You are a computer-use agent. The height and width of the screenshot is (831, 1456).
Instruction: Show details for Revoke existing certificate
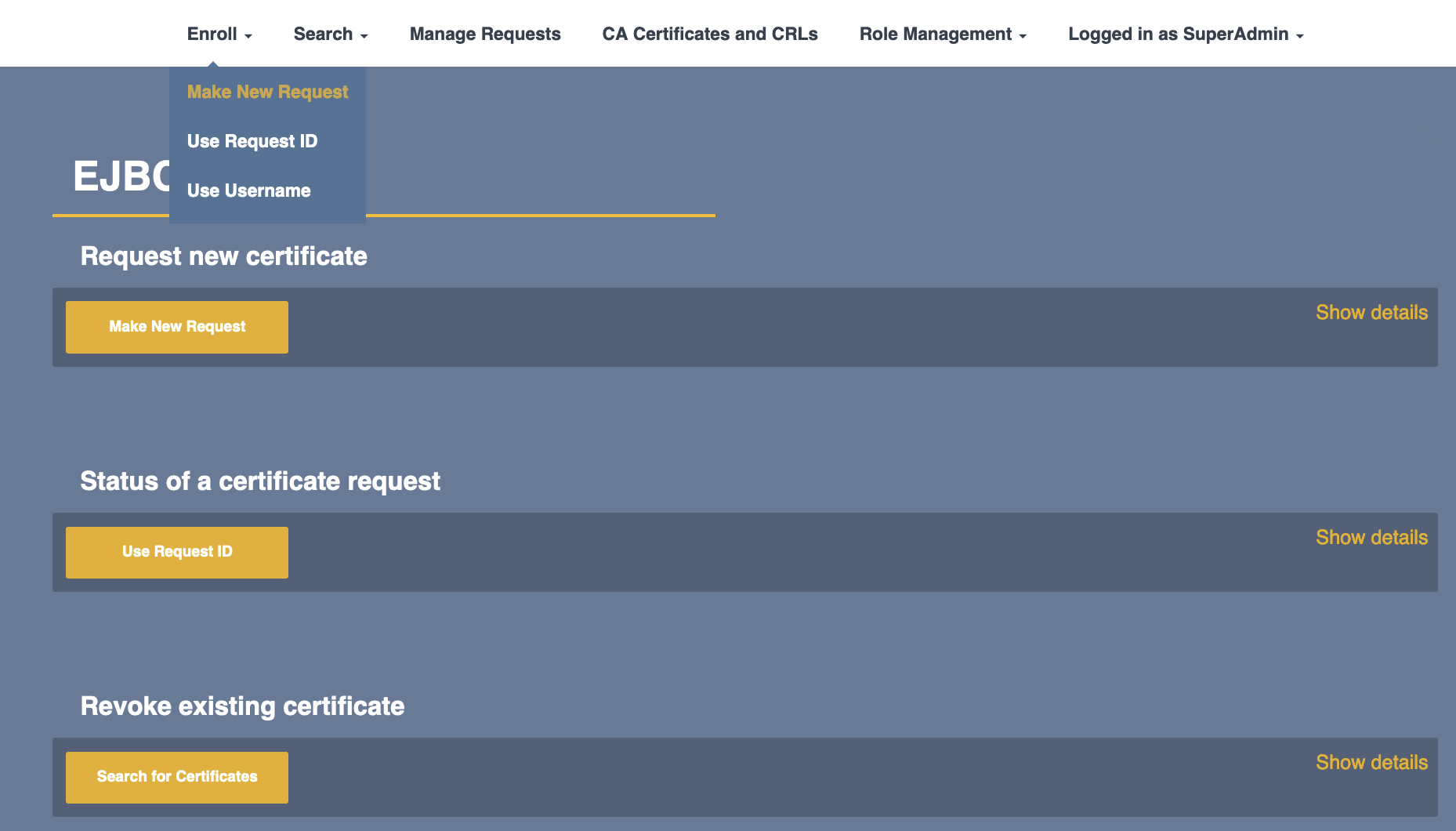tap(1371, 762)
